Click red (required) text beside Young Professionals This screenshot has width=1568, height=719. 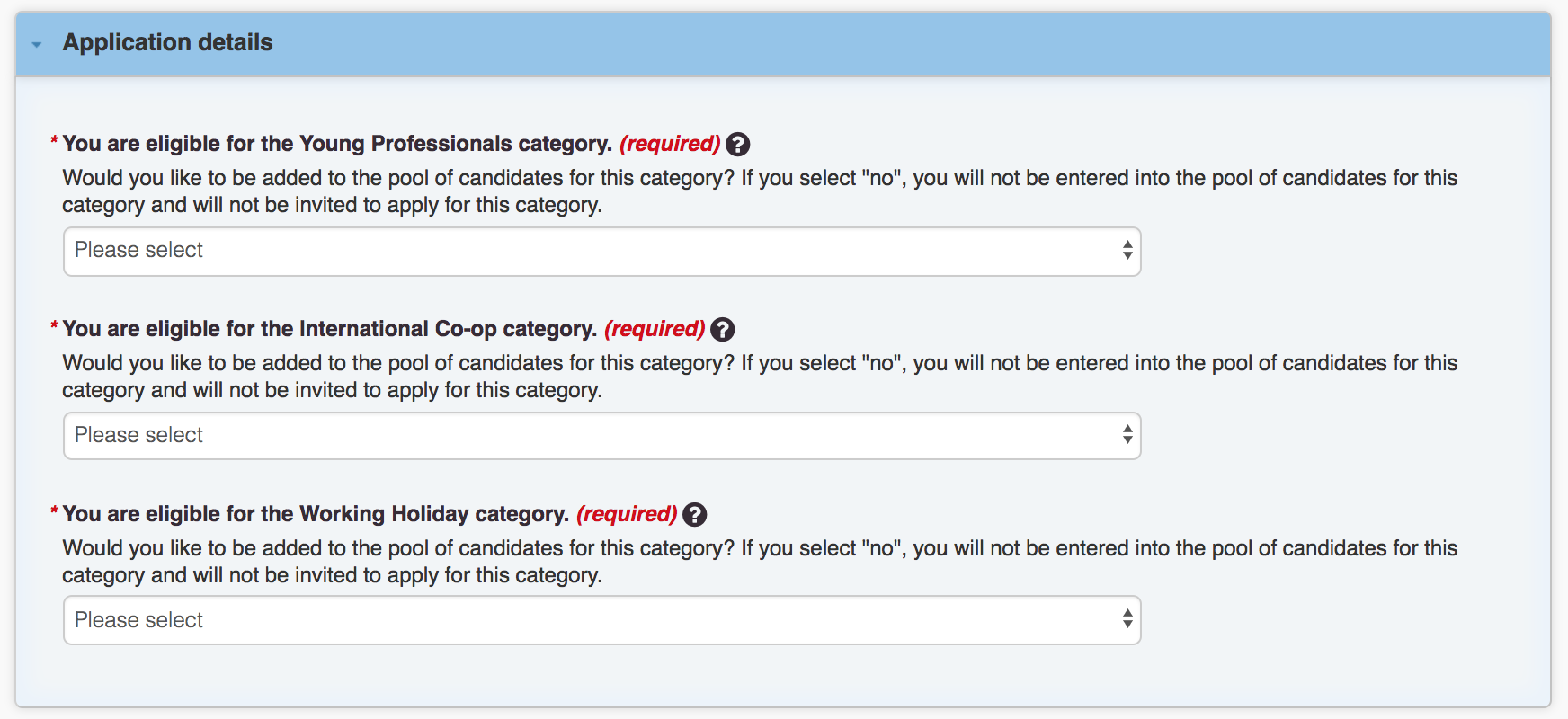click(x=670, y=144)
